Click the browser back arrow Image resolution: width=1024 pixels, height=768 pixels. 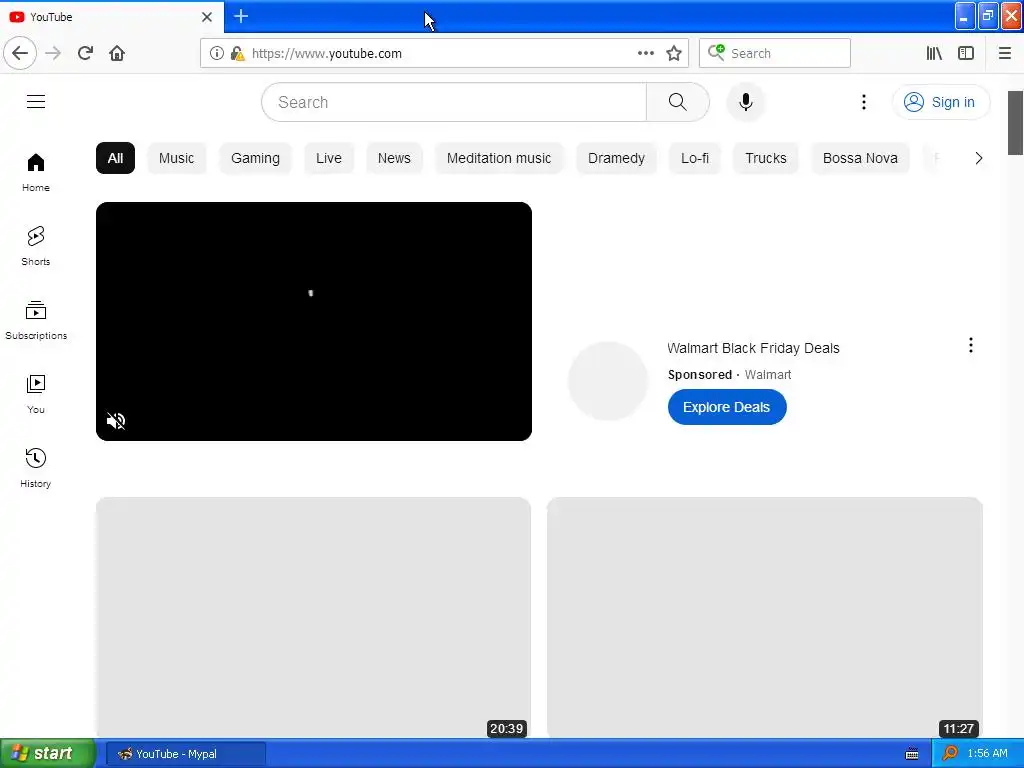tap(20, 53)
